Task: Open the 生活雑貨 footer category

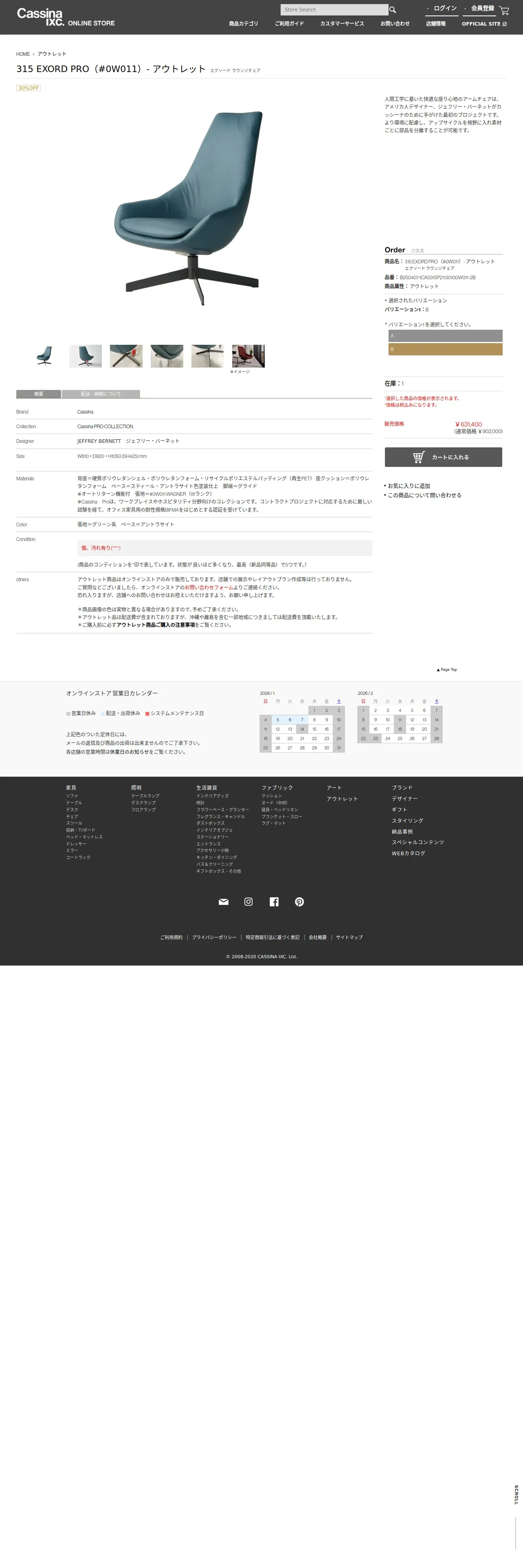Action: [207, 788]
